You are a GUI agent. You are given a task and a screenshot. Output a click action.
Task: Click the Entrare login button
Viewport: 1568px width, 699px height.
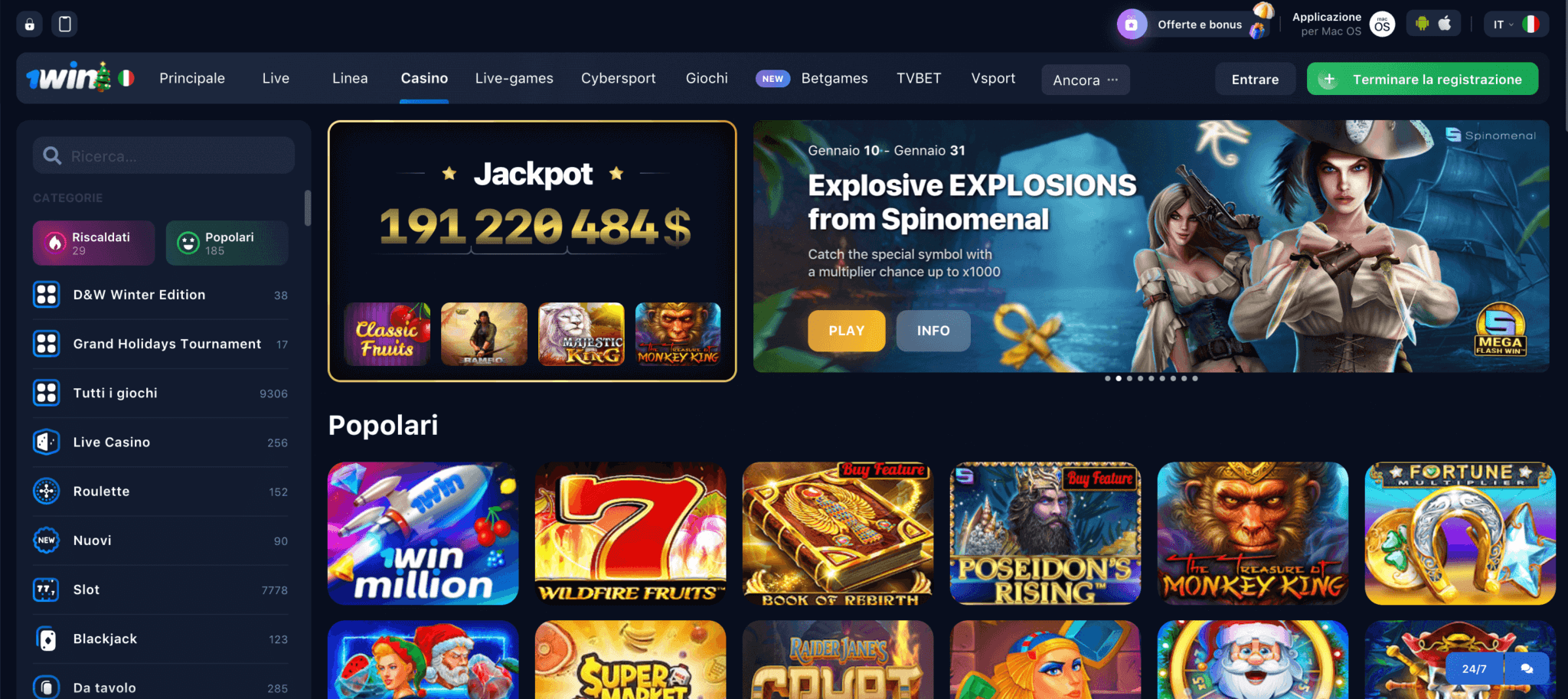coord(1255,79)
